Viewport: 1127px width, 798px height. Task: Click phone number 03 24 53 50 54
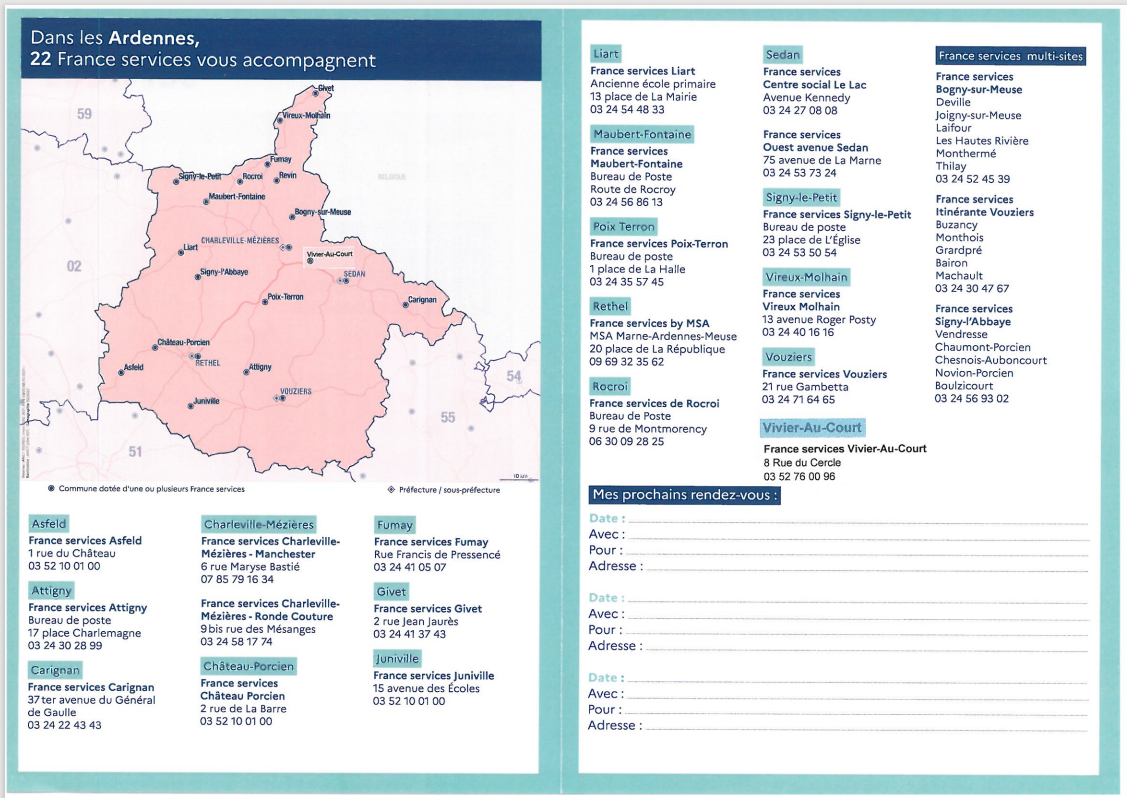(800, 252)
